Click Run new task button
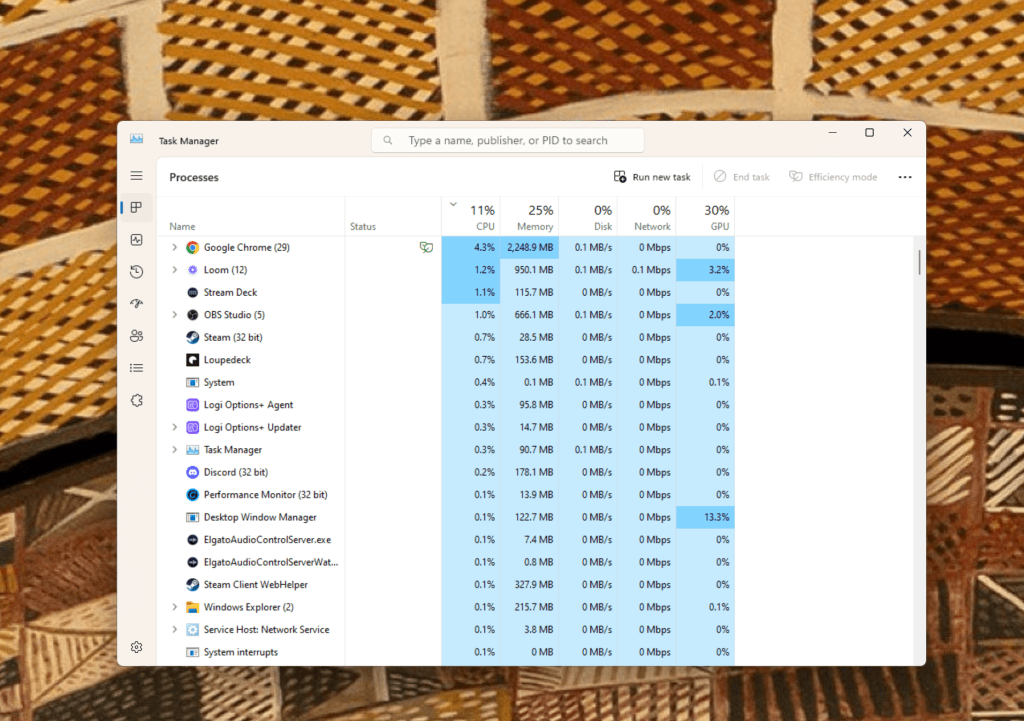Viewport: 1024px width, 721px height. point(652,177)
